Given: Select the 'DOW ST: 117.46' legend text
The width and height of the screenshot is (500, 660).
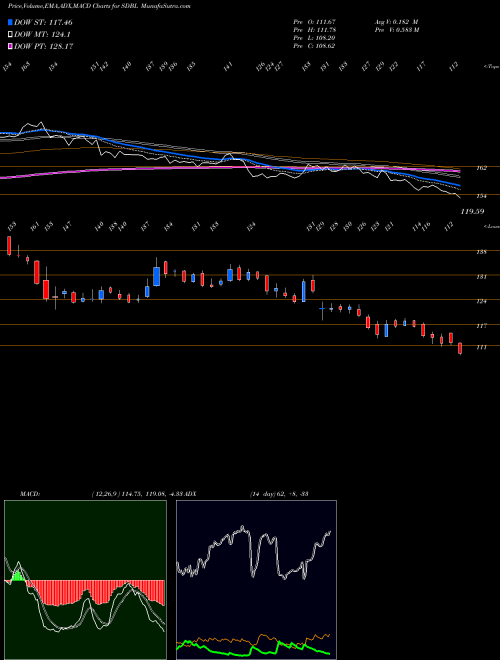Looking at the screenshot, I should [x=43, y=23].
